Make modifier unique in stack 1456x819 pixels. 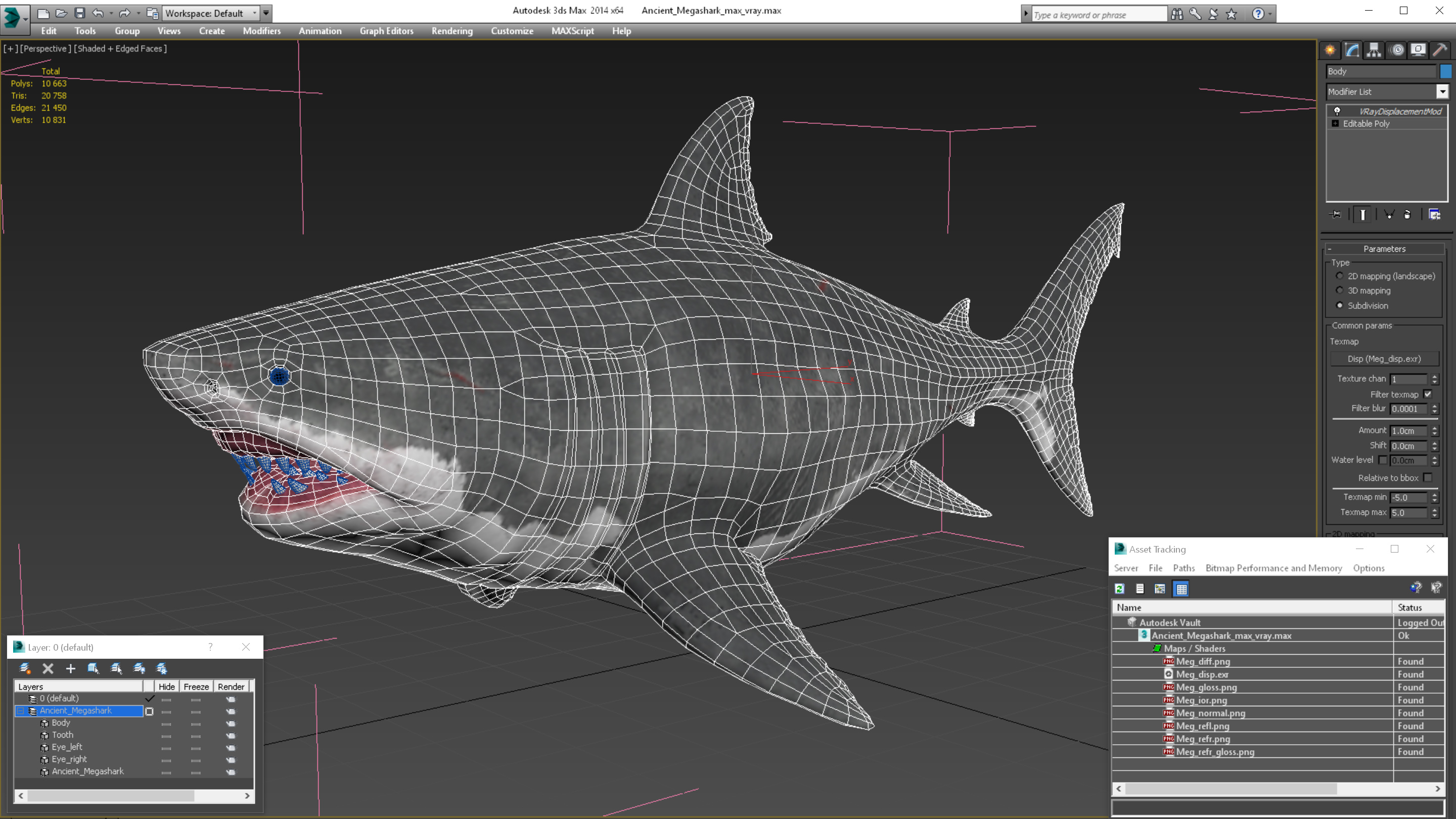[x=1389, y=215]
